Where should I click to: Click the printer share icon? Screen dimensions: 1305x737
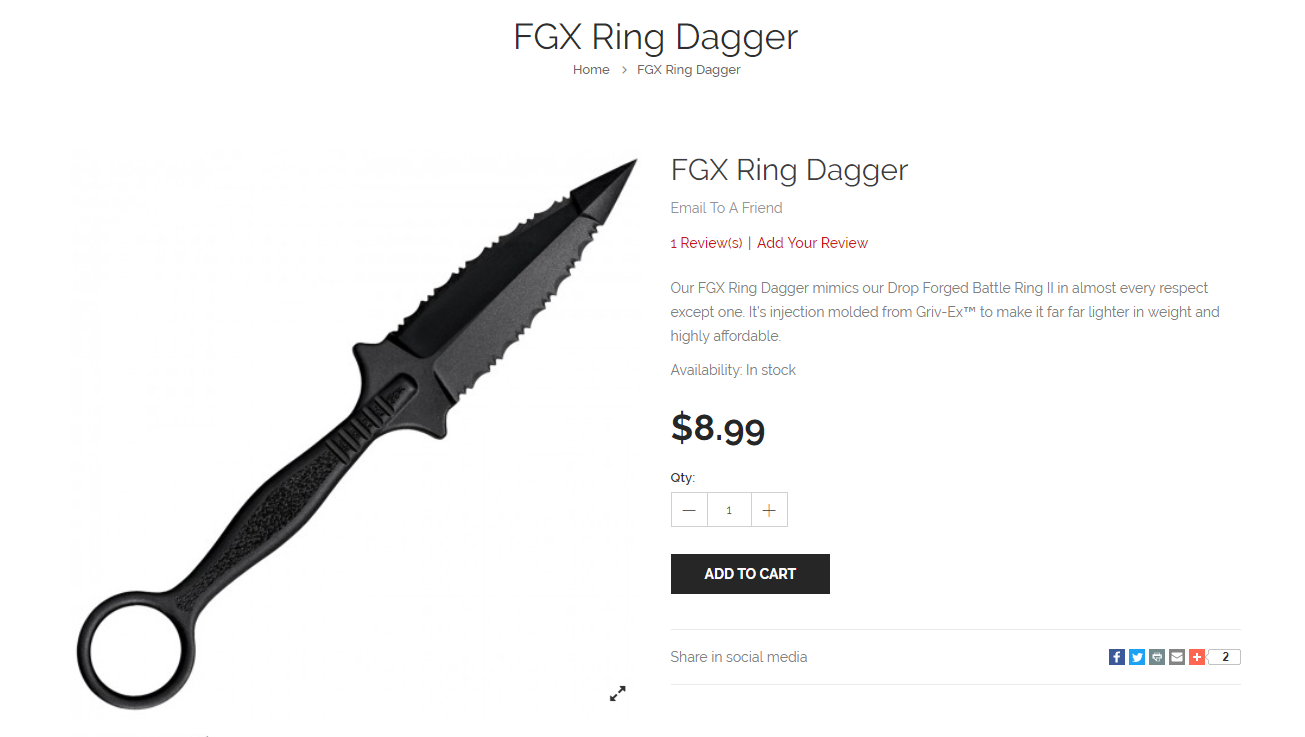point(1157,657)
